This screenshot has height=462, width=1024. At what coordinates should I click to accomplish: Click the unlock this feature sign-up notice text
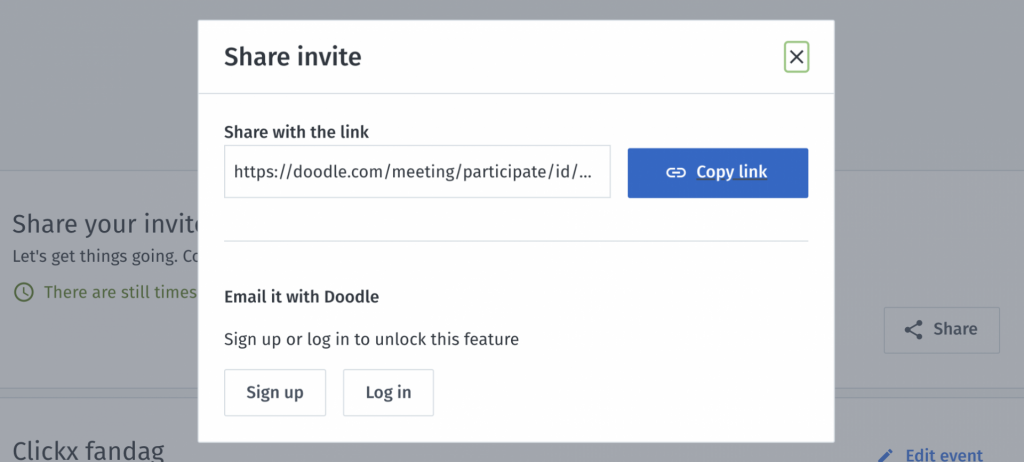pos(372,339)
